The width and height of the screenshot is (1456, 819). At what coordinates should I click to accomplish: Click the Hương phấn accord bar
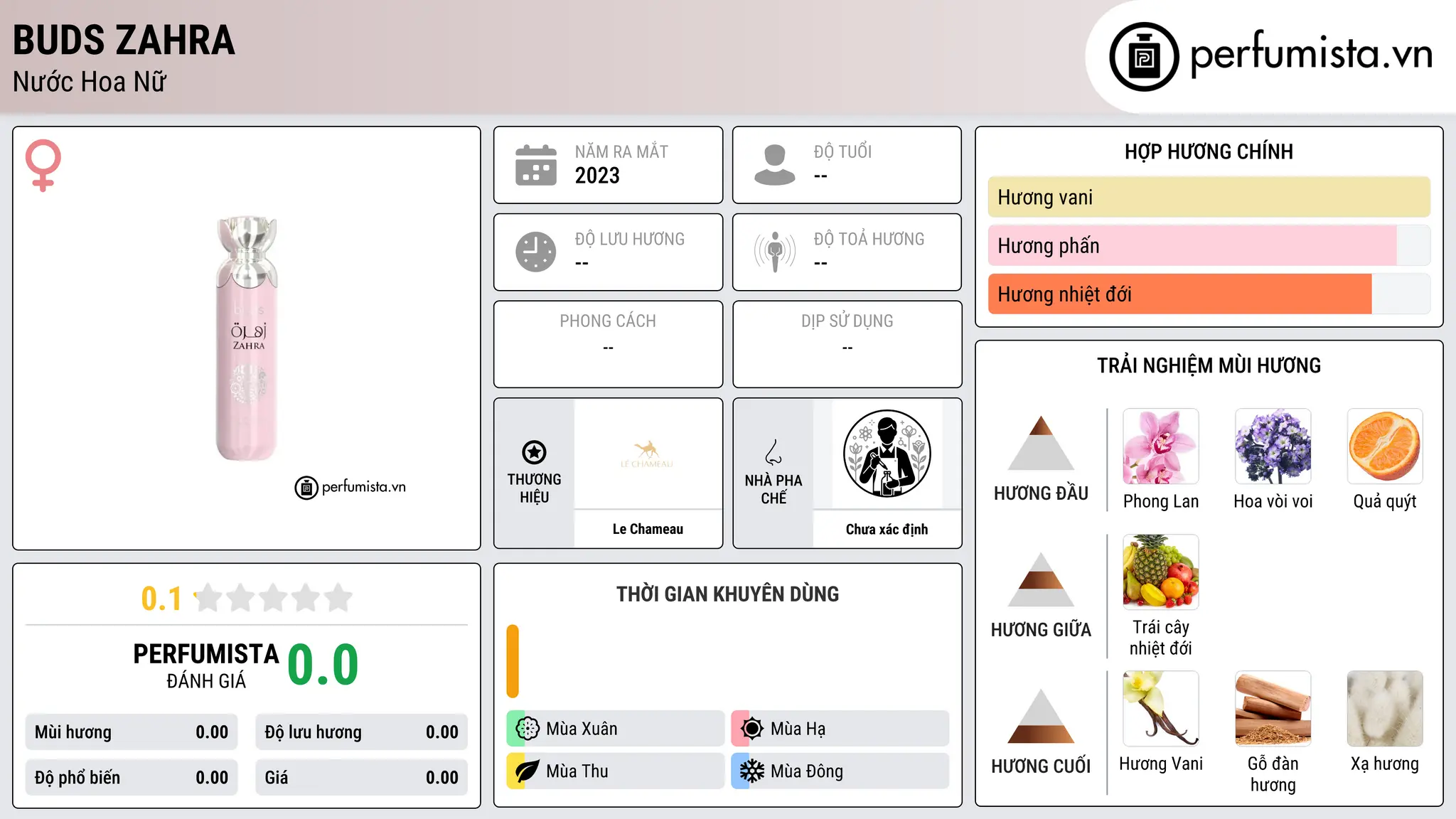pos(1209,245)
